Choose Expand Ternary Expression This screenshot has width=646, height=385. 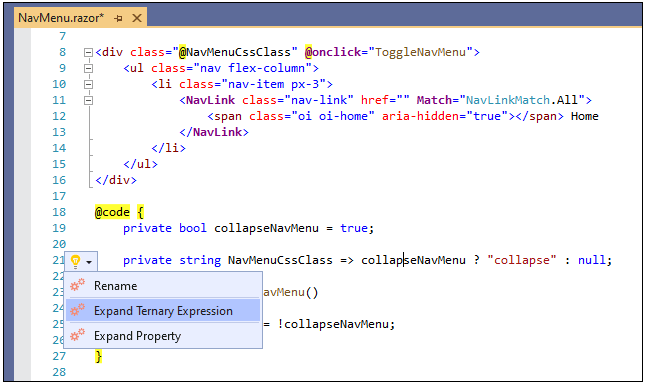click(x=163, y=310)
